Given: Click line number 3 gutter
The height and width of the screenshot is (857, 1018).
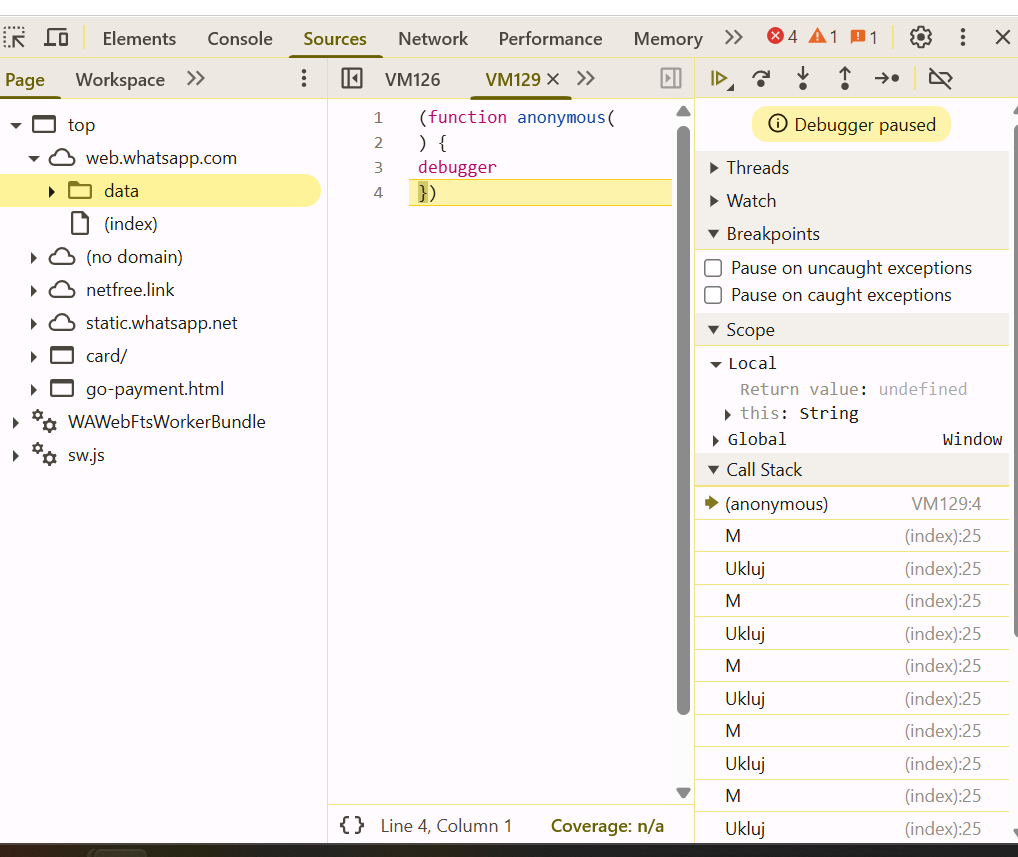Looking at the screenshot, I should point(378,168).
